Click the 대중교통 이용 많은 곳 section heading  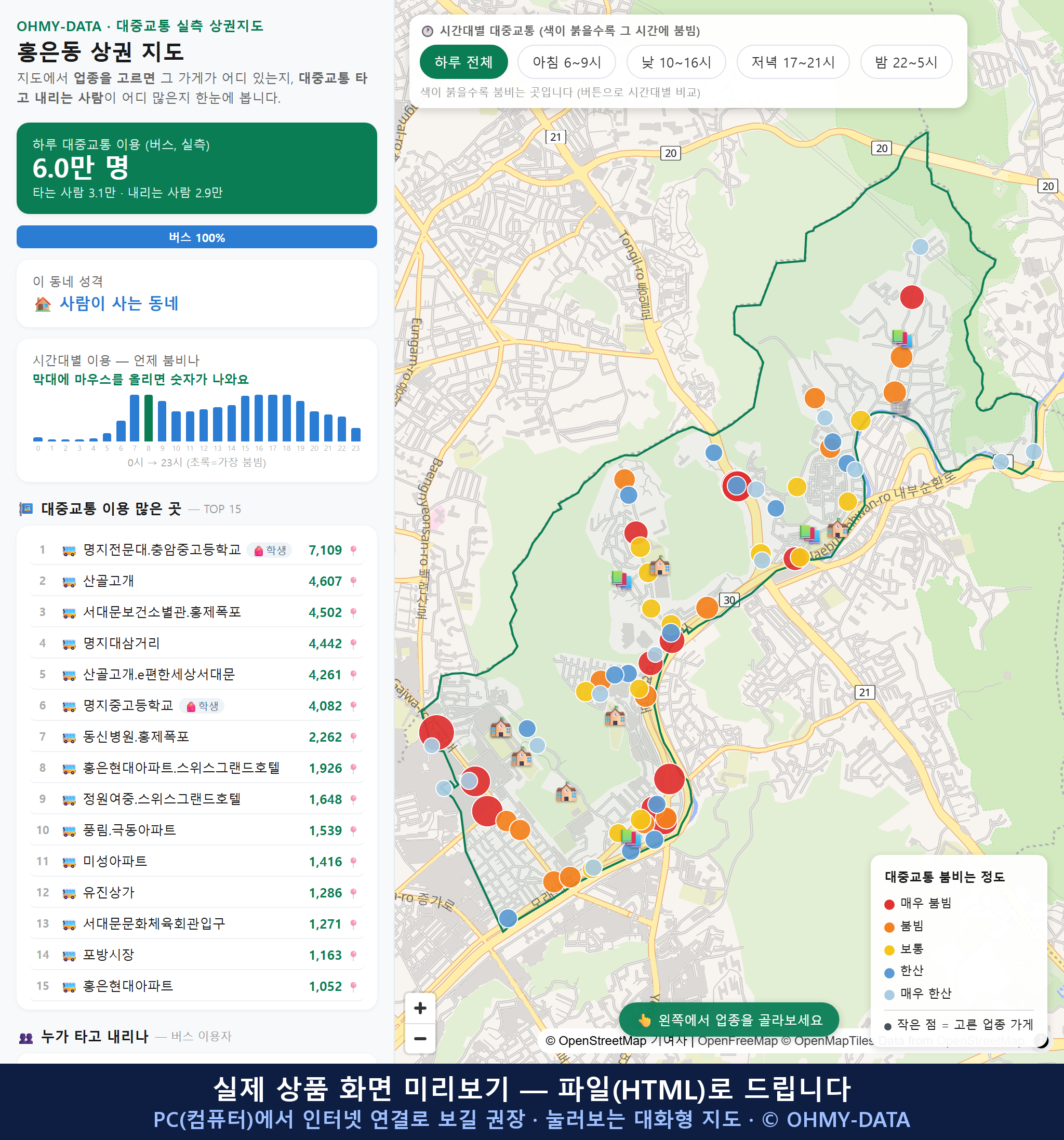(x=111, y=508)
